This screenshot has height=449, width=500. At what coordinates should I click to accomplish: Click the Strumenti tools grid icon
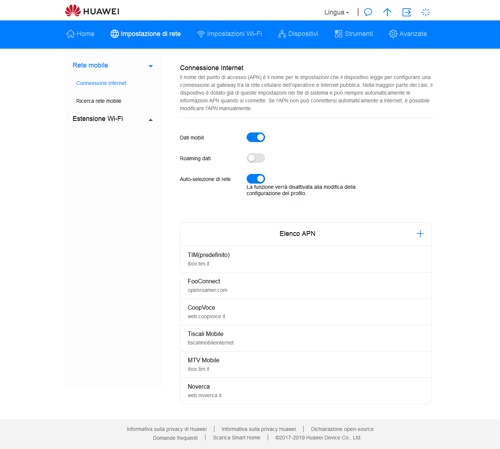338,34
